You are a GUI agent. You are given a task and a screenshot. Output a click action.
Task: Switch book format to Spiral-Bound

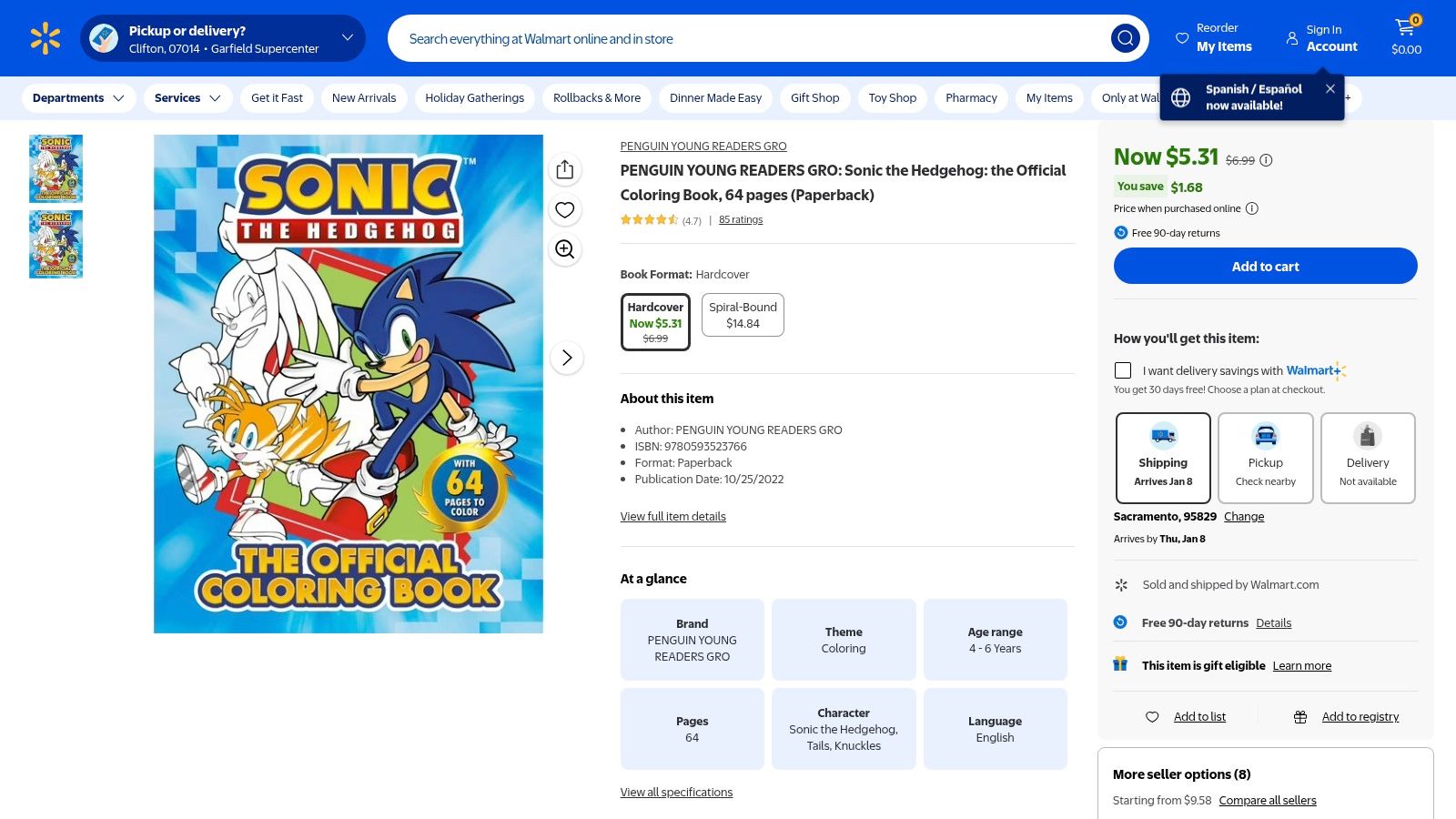tap(743, 315)
